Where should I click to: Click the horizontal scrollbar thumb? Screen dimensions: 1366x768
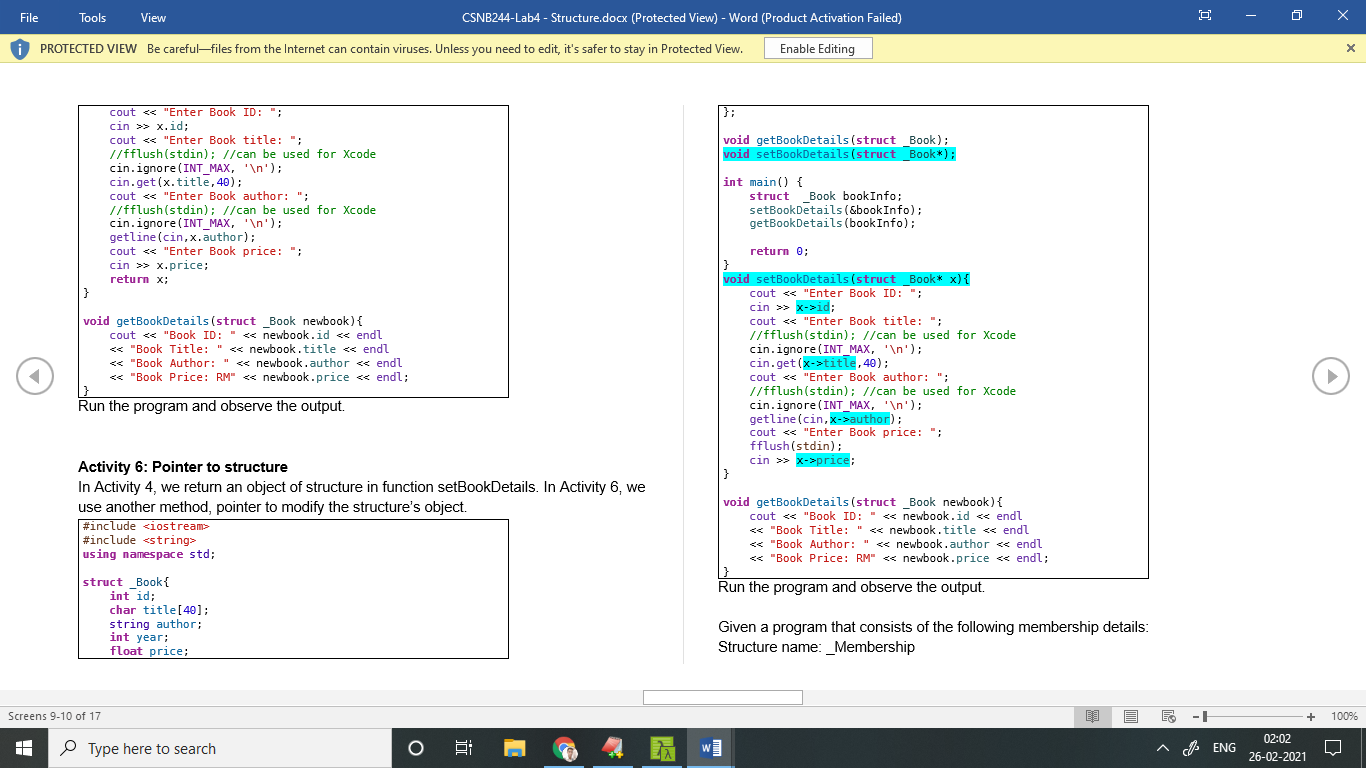722,697
